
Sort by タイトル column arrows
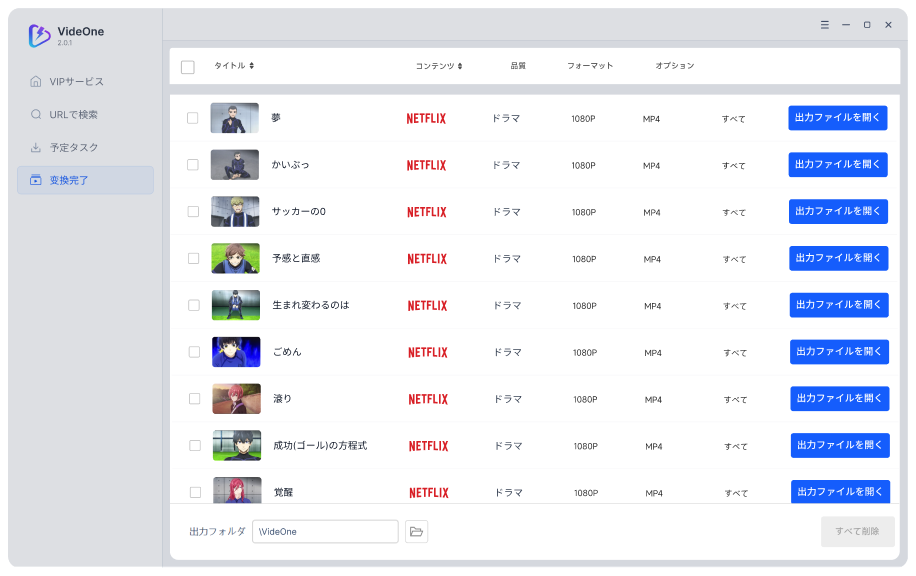click(x=251, y=65)
